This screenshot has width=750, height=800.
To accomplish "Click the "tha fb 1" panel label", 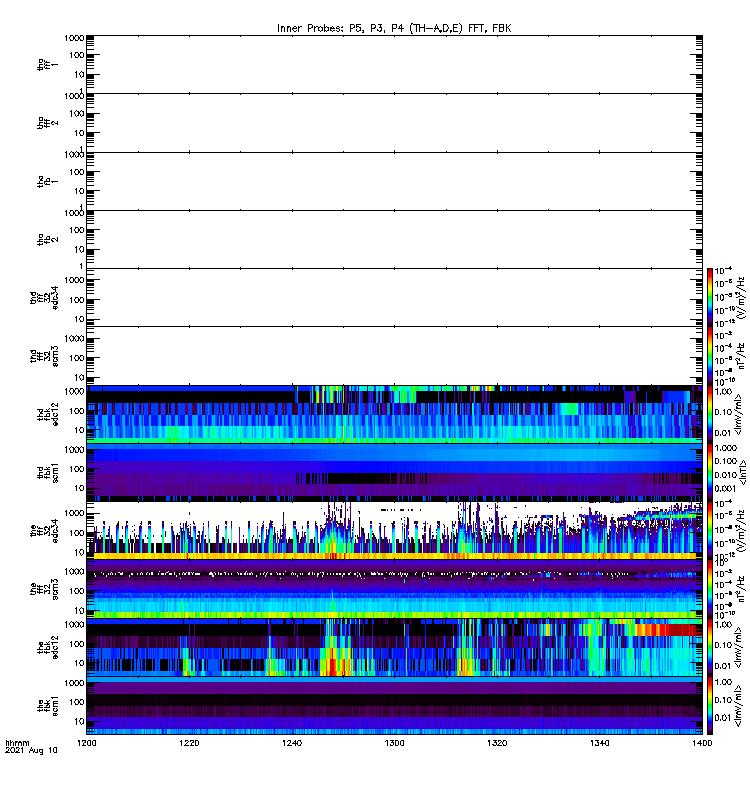I will click(47, 182).
